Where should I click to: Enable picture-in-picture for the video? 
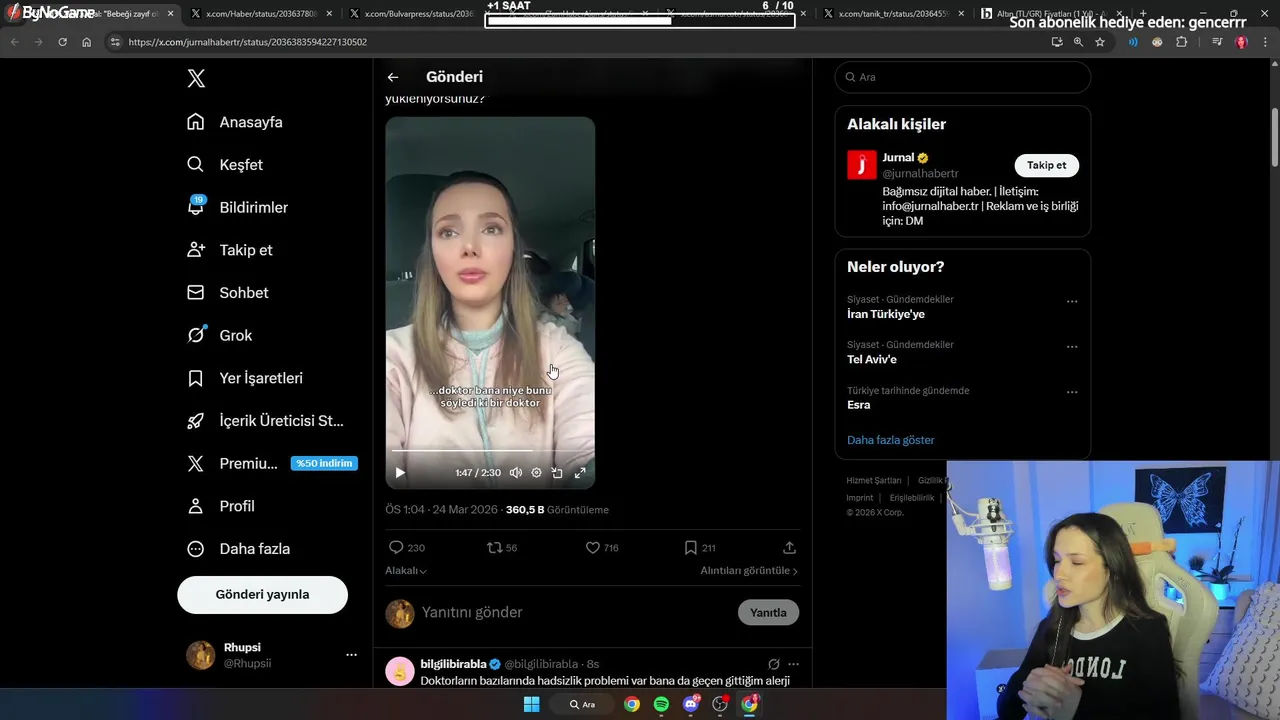pos(557,473)
